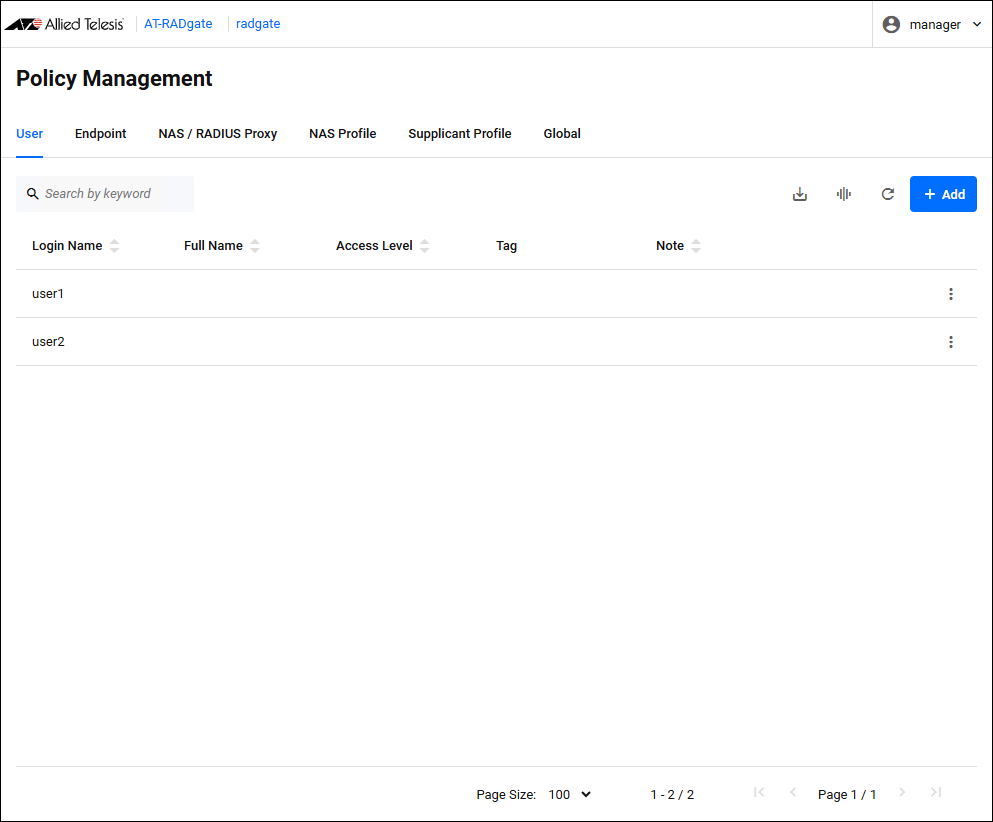Switch to the Endpoint tab
The image size is (993, 822).
point(100,134)
